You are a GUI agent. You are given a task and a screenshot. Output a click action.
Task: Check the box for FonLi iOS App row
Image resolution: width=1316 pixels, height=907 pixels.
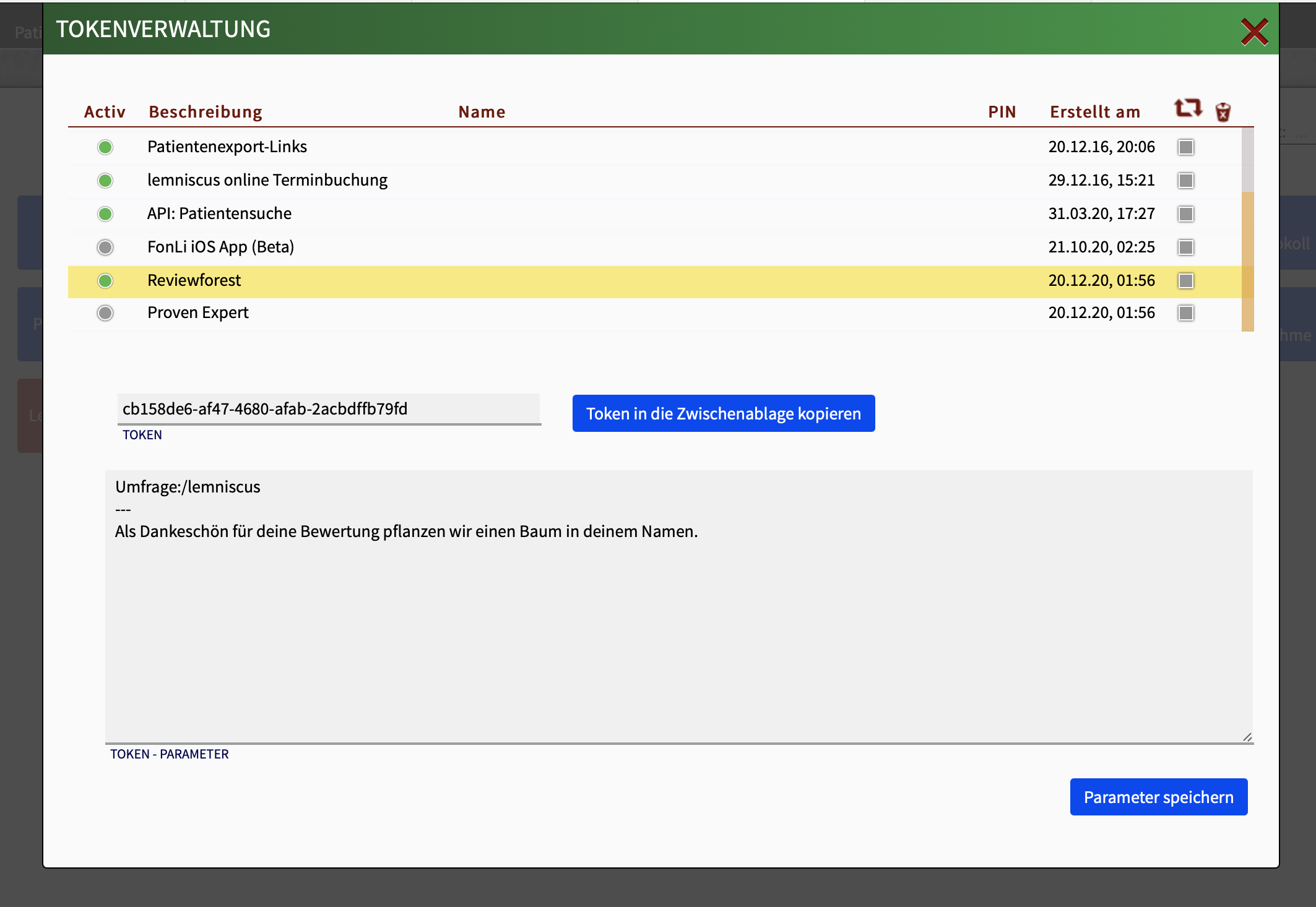point(1186,247)
